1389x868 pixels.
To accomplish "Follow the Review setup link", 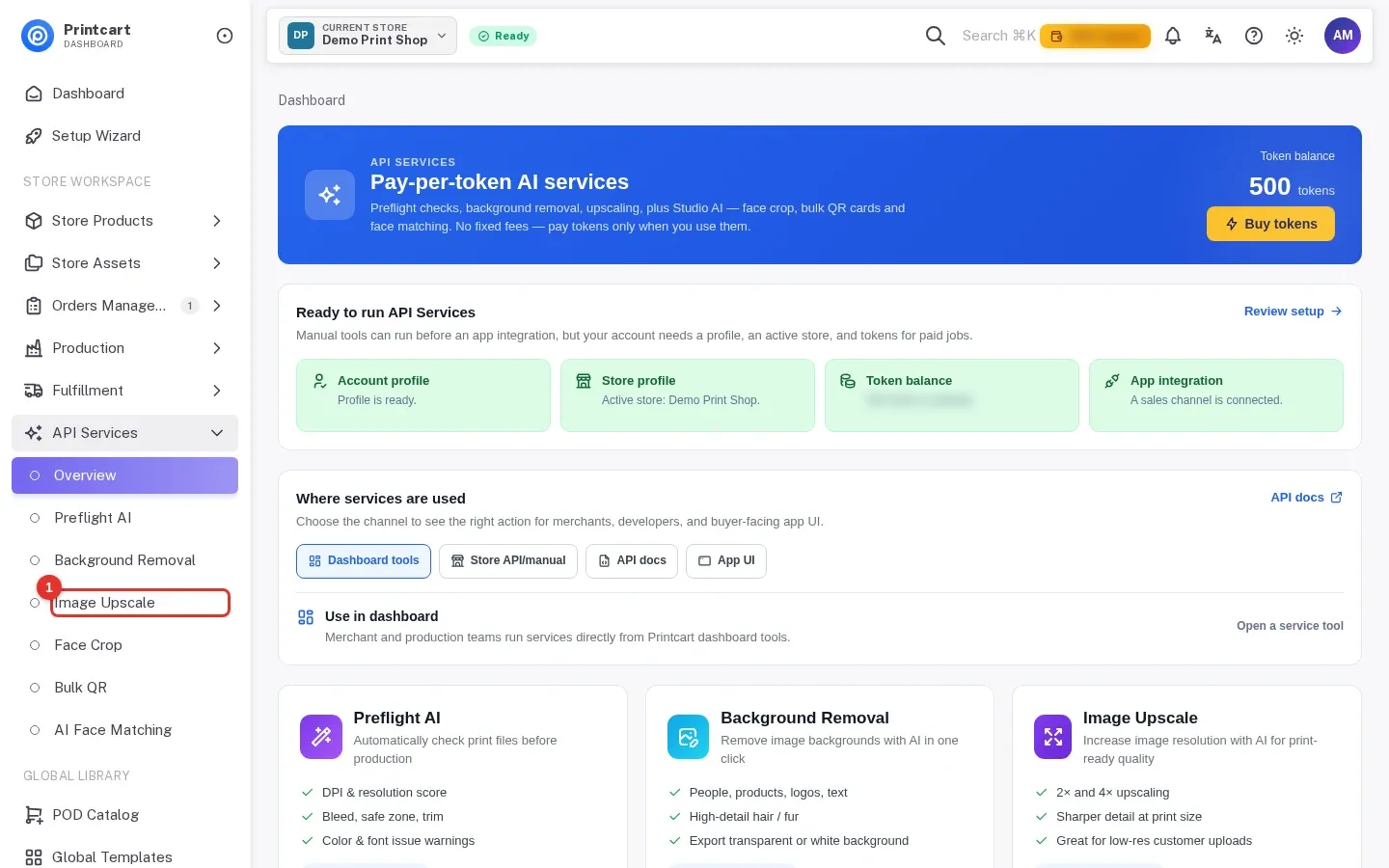I will tap(1293, 312).
